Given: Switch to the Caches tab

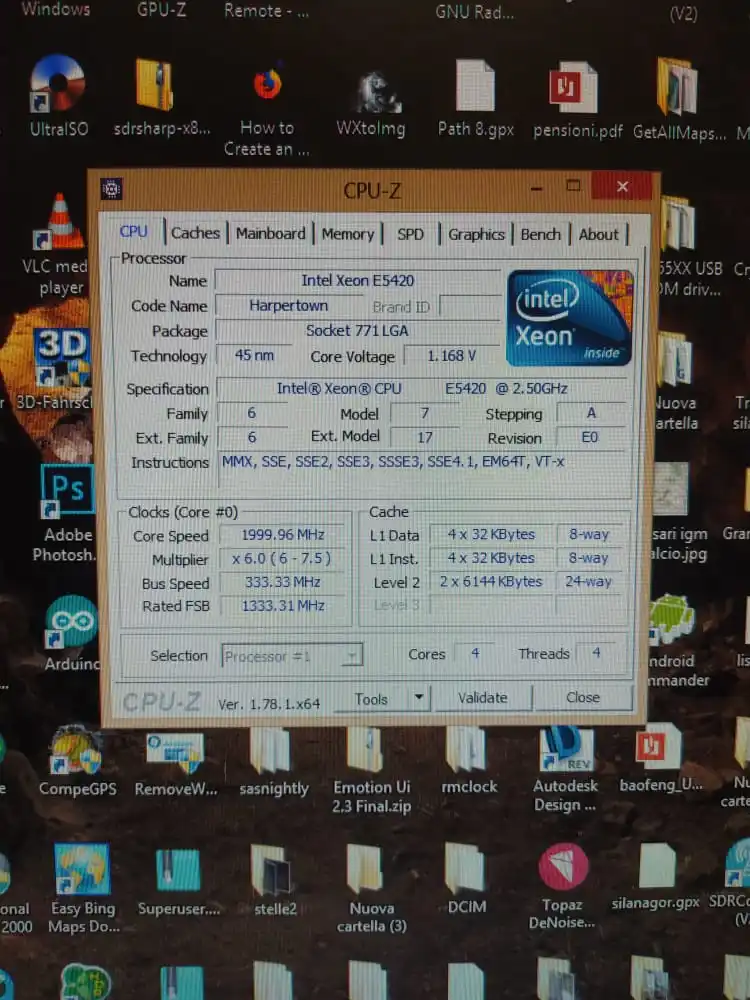Looking at the screenshot, I should (x=196, y=233).
